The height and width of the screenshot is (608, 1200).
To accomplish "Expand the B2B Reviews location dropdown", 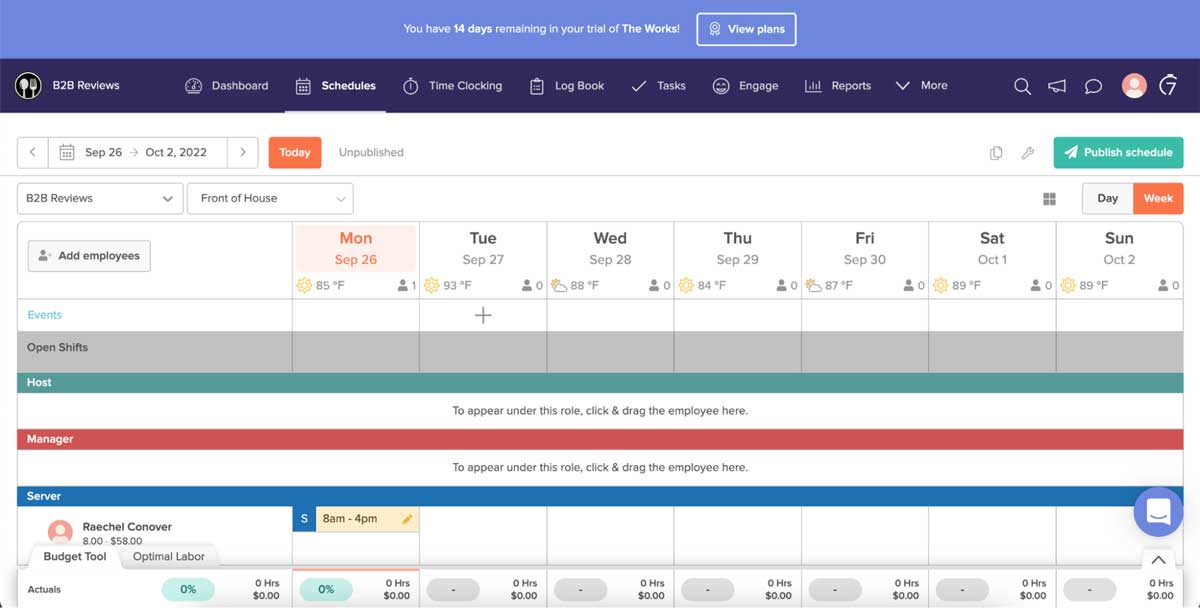I will pos(100,198).
